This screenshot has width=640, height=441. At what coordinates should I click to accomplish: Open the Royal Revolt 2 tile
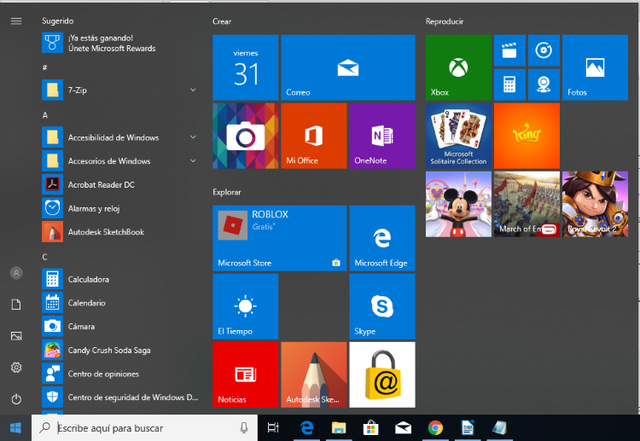pos(595,204)
